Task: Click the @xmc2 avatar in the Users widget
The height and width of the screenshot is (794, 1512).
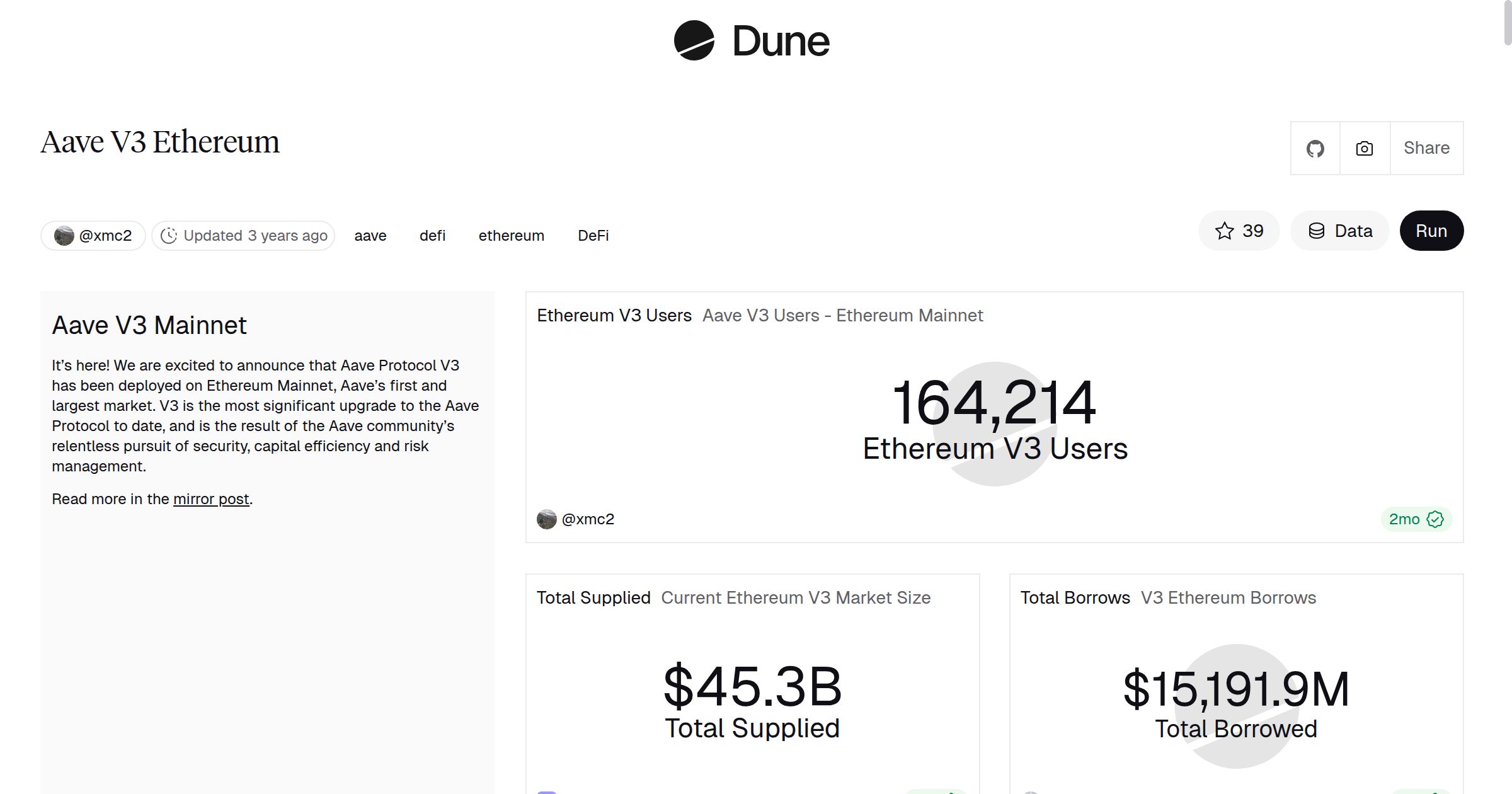Action: point(547,519)
